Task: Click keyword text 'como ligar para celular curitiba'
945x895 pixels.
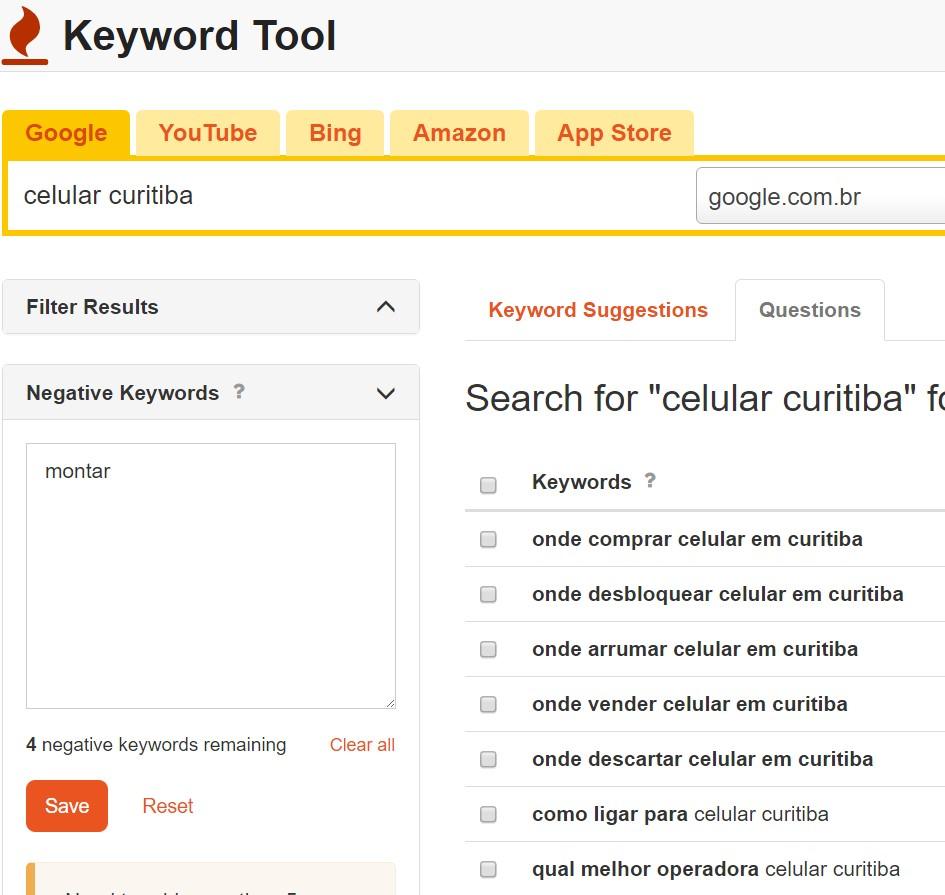Action: [680, 814]
